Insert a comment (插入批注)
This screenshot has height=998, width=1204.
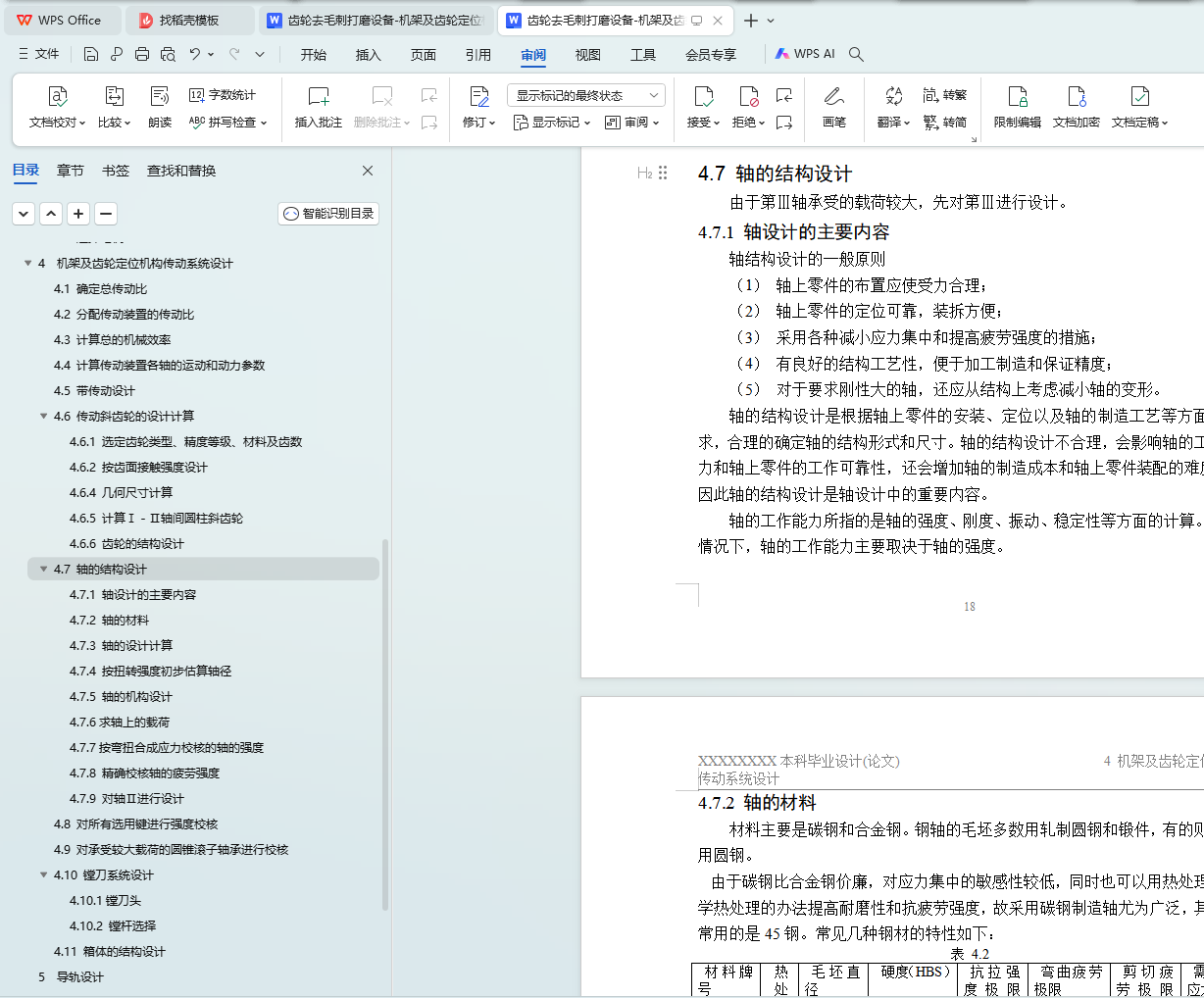[x=319, y=109]
